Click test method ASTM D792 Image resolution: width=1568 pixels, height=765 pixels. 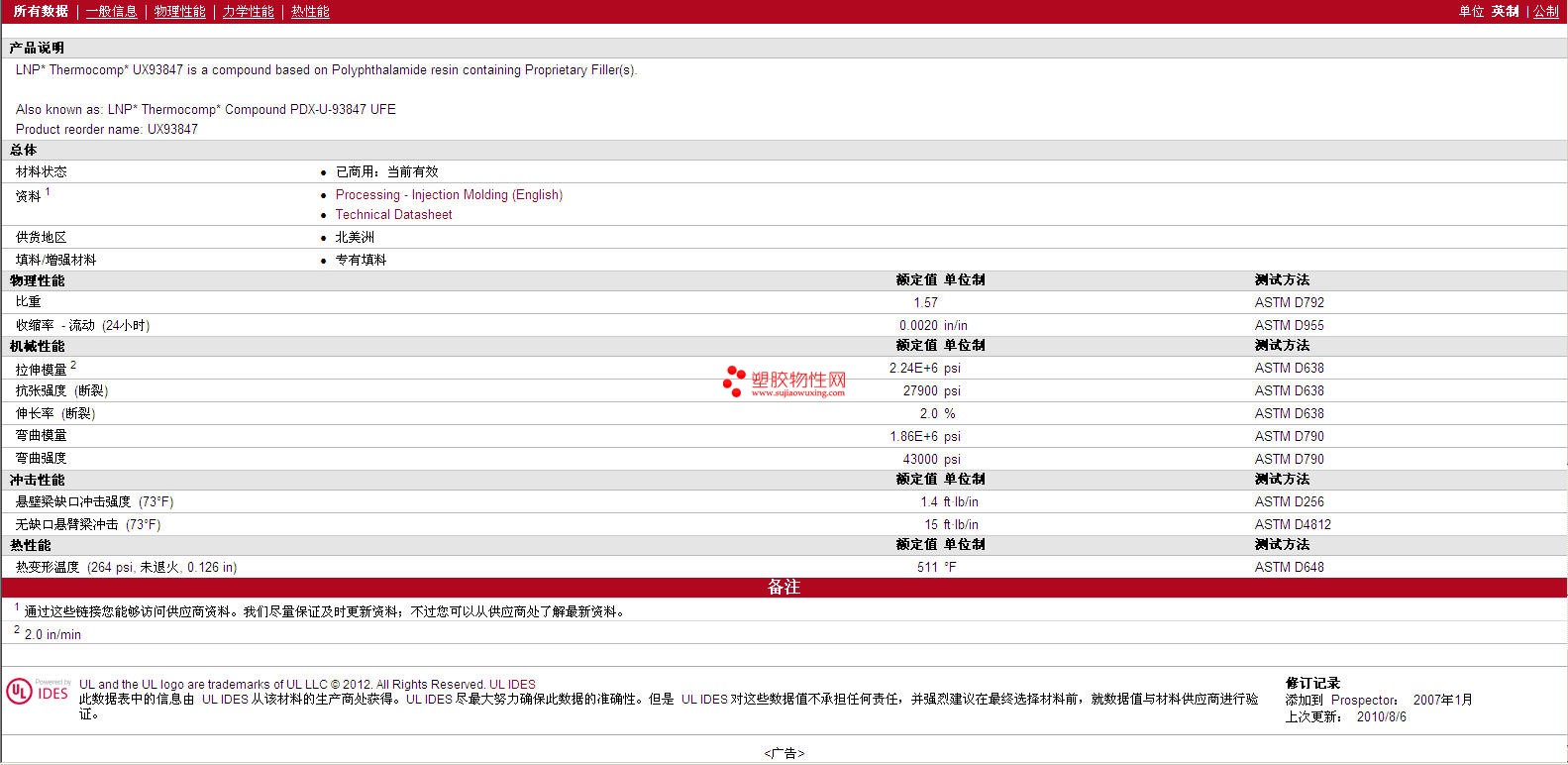coord(1289,303)
